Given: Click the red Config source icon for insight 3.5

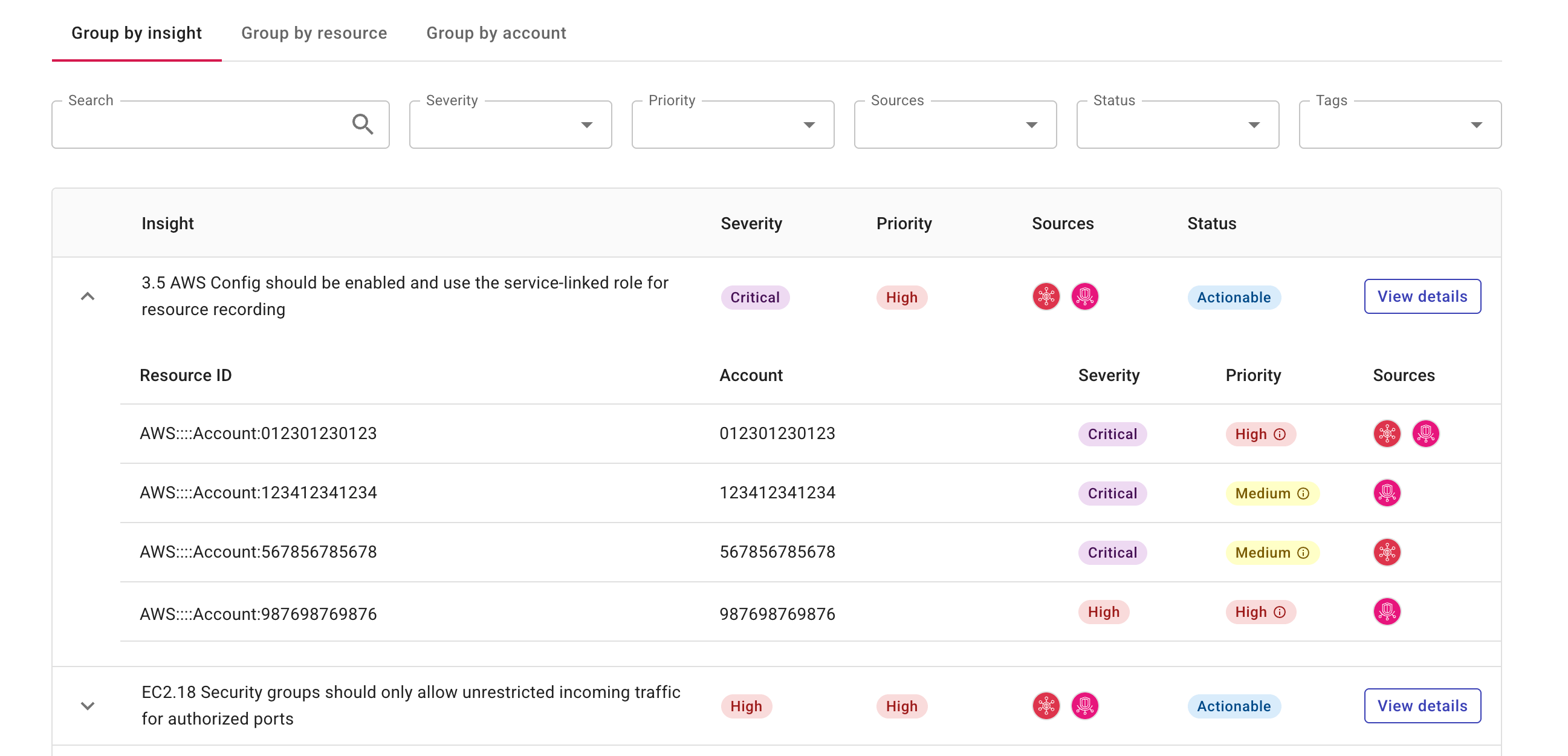Looking at the screenshot, I should tap(1046, 297).
